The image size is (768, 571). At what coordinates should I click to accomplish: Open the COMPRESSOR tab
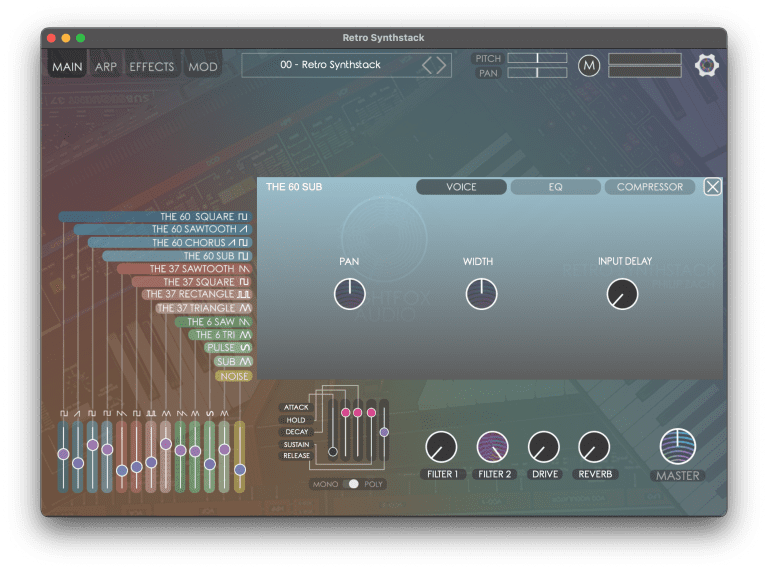click(x=650, y=187)
